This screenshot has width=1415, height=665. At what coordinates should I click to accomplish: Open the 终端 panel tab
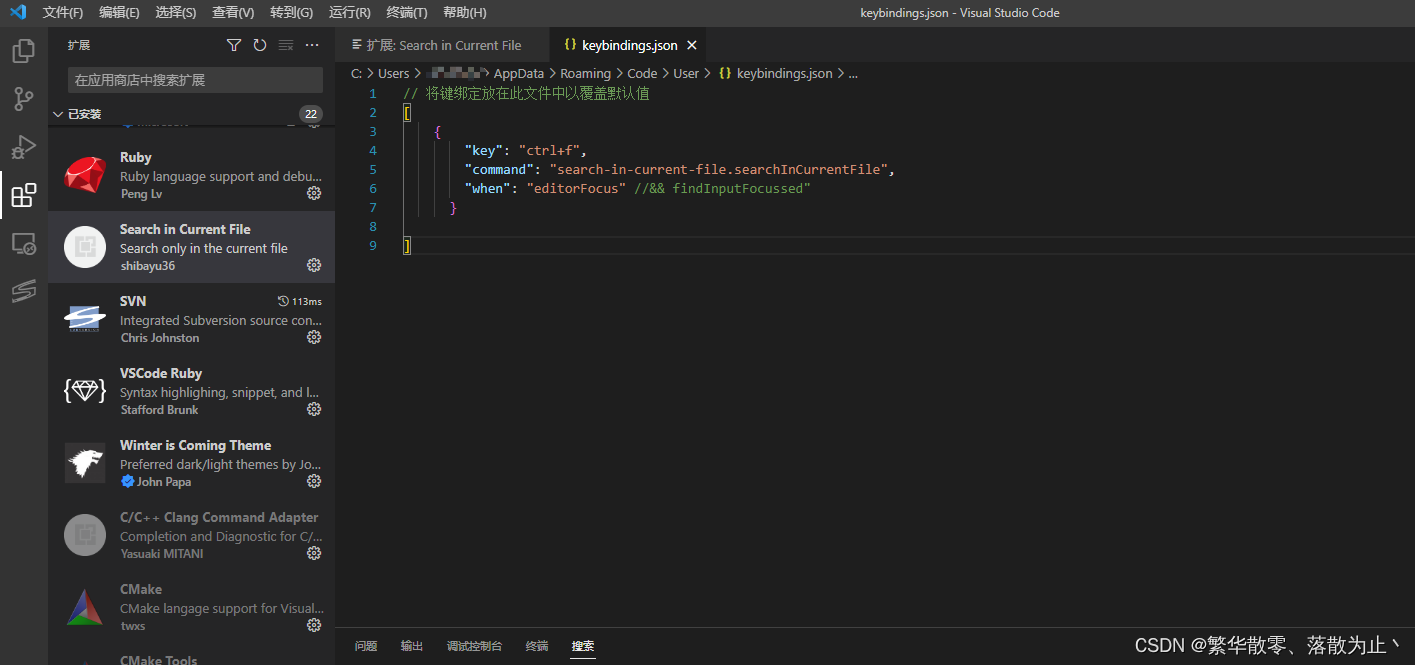pos(537,646)
